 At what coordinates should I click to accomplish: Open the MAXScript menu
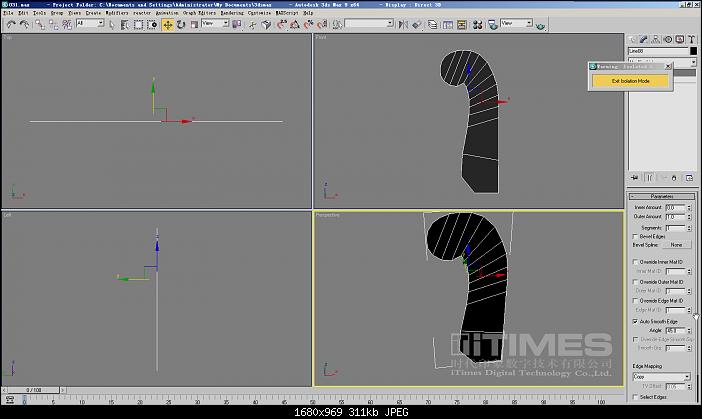click(287, 13)
